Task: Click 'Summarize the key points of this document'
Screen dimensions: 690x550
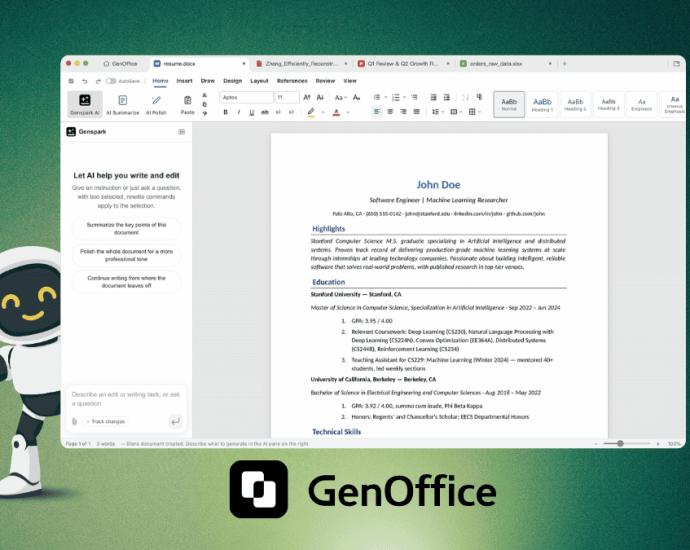Action: point(126,228)
